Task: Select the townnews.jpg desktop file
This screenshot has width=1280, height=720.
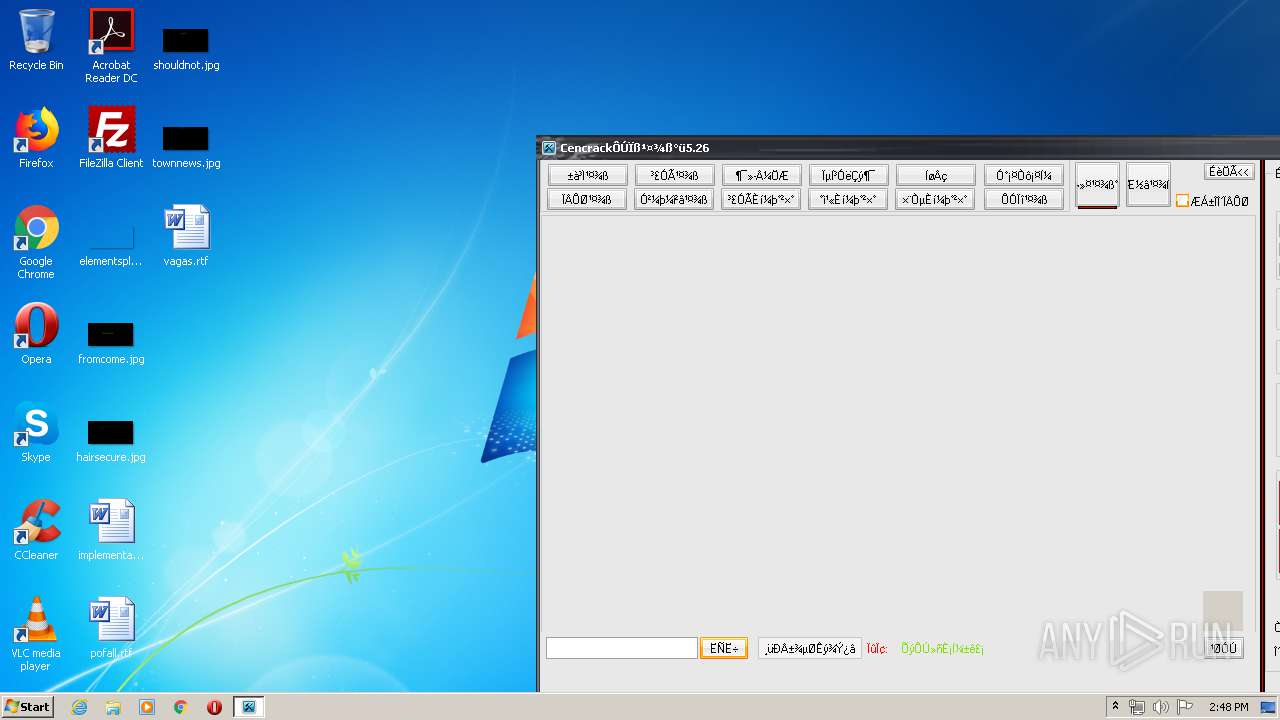Action: pos(186,146)
